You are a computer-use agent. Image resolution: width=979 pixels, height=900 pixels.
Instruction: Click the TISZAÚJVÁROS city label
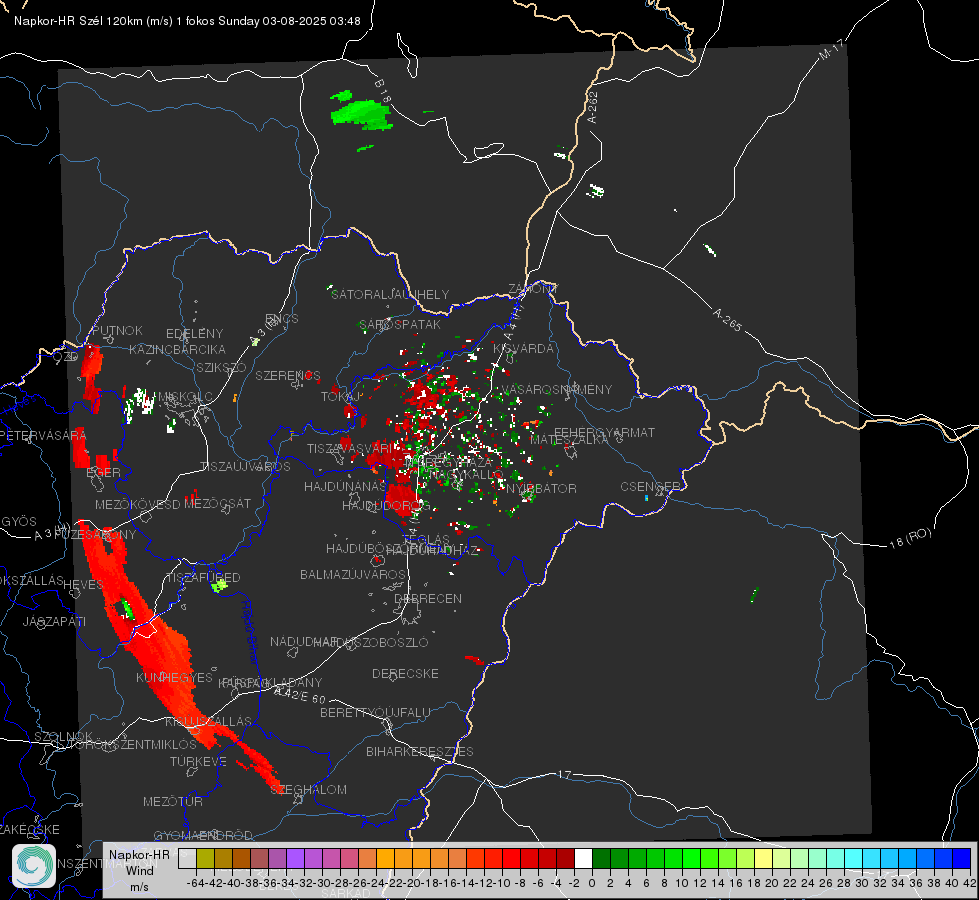tap(245, 467)
